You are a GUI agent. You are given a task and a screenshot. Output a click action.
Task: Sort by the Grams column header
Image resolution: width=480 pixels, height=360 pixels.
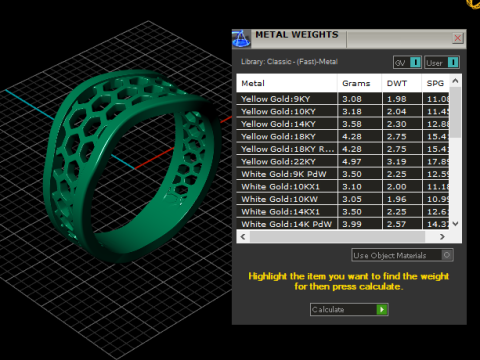point(359,83)
